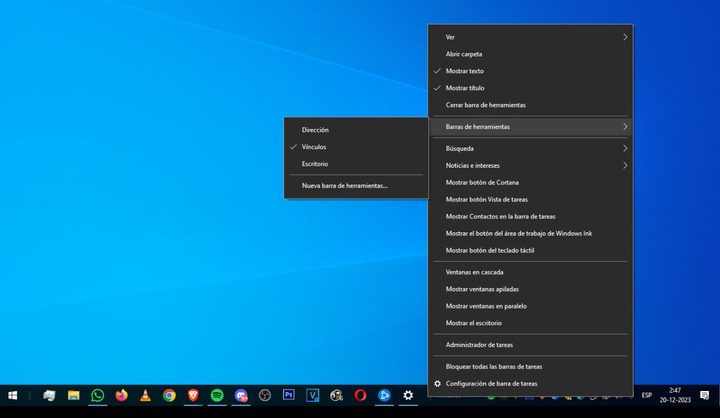Image resolution: width=720 pixels, height=418 pixels.
Task: Uncheck Vínculos in the toolbars submenu
Action: [x=314, y=146]
